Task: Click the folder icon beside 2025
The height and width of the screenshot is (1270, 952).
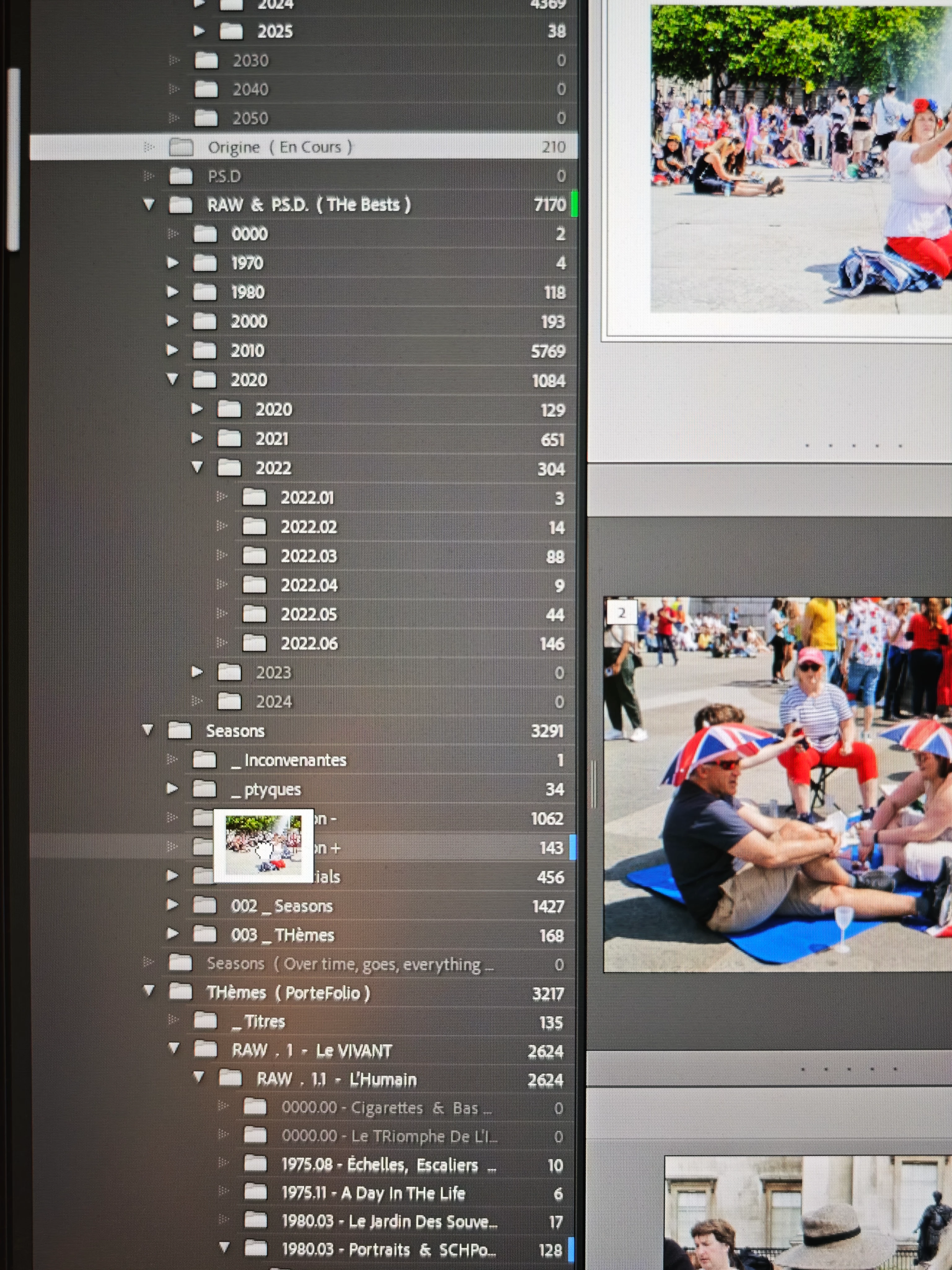Action: click(x=231, y=31)
